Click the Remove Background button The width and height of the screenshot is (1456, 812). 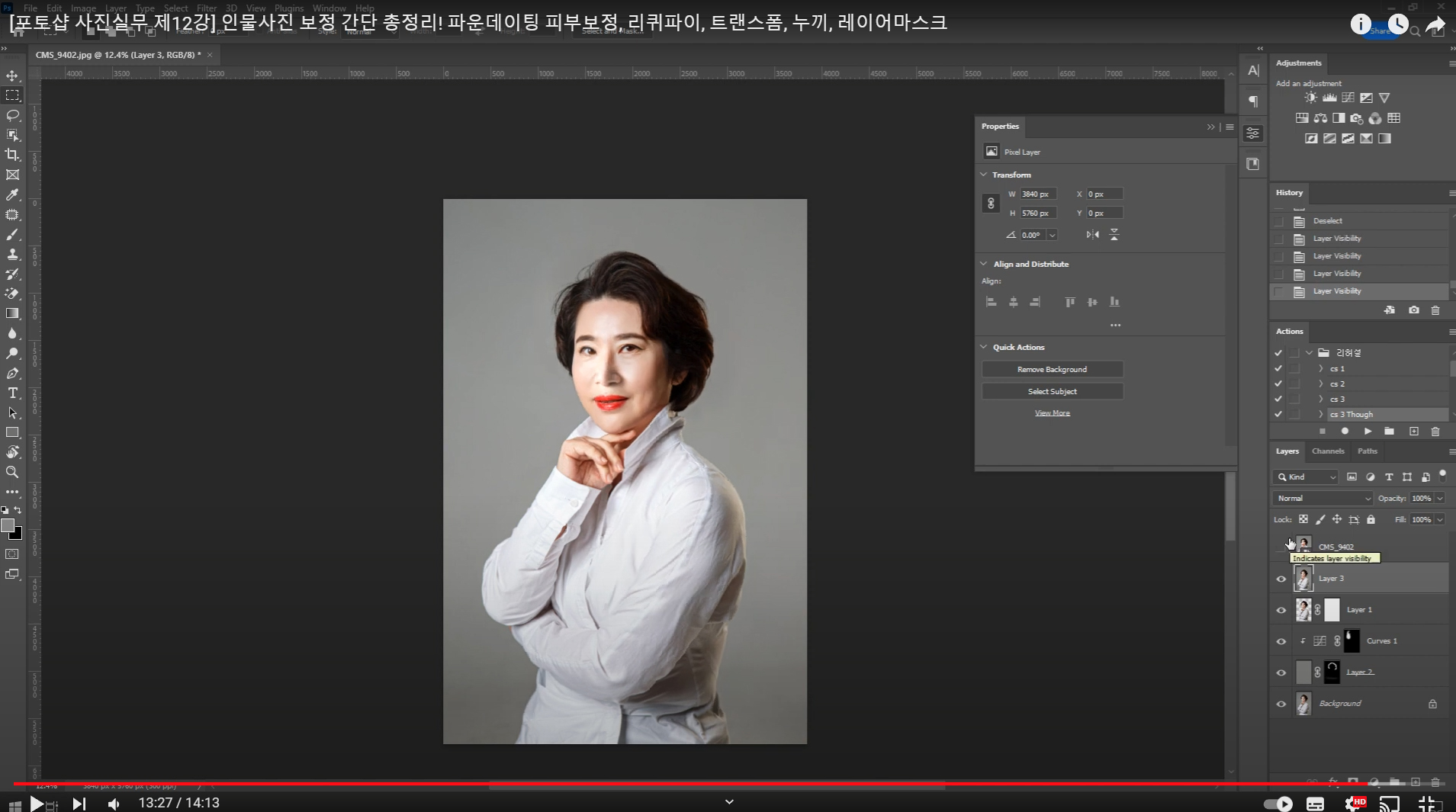pyautogui.click(x=1052, y=369)
